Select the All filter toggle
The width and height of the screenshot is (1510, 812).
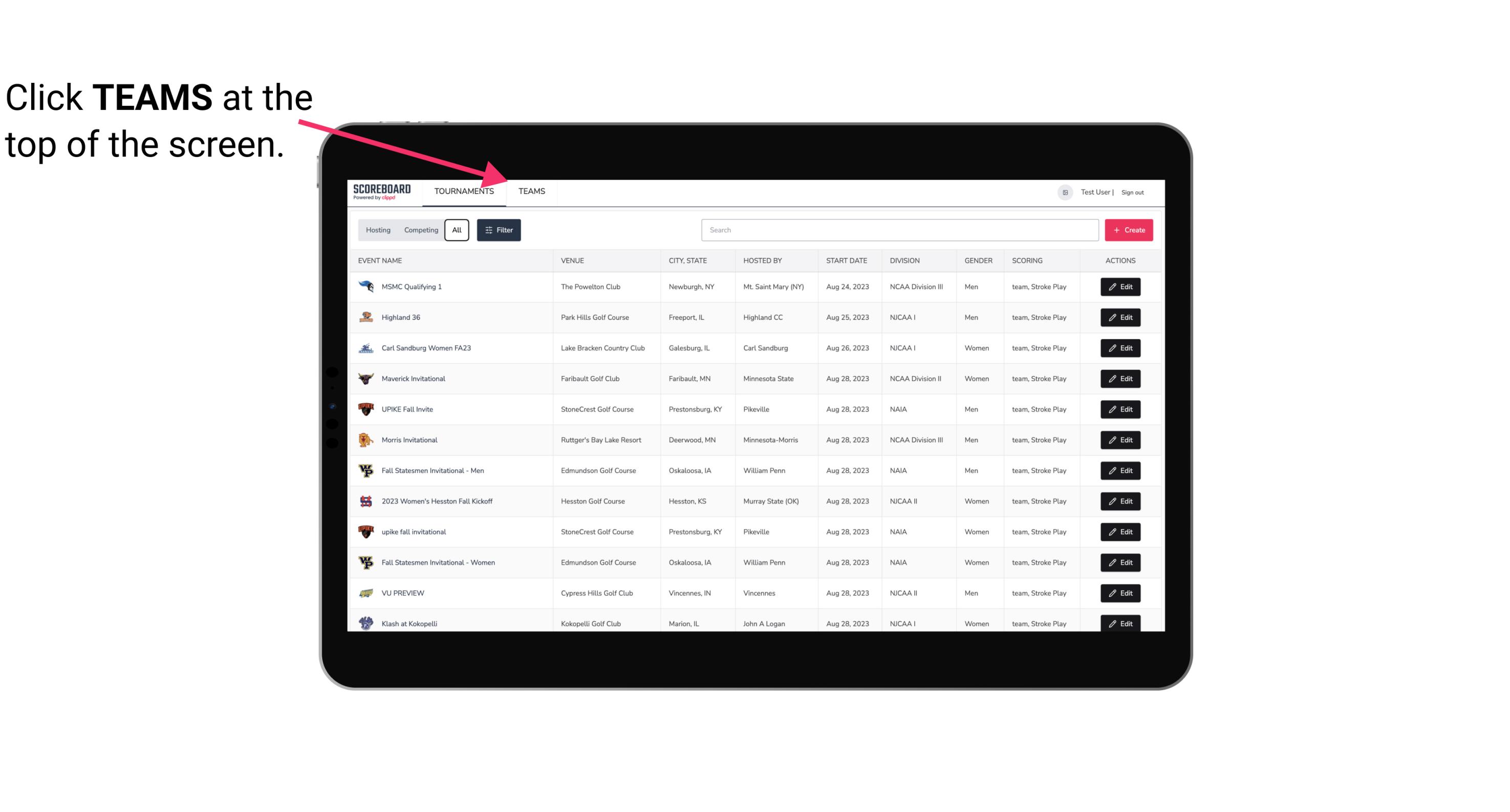(457, 230)
